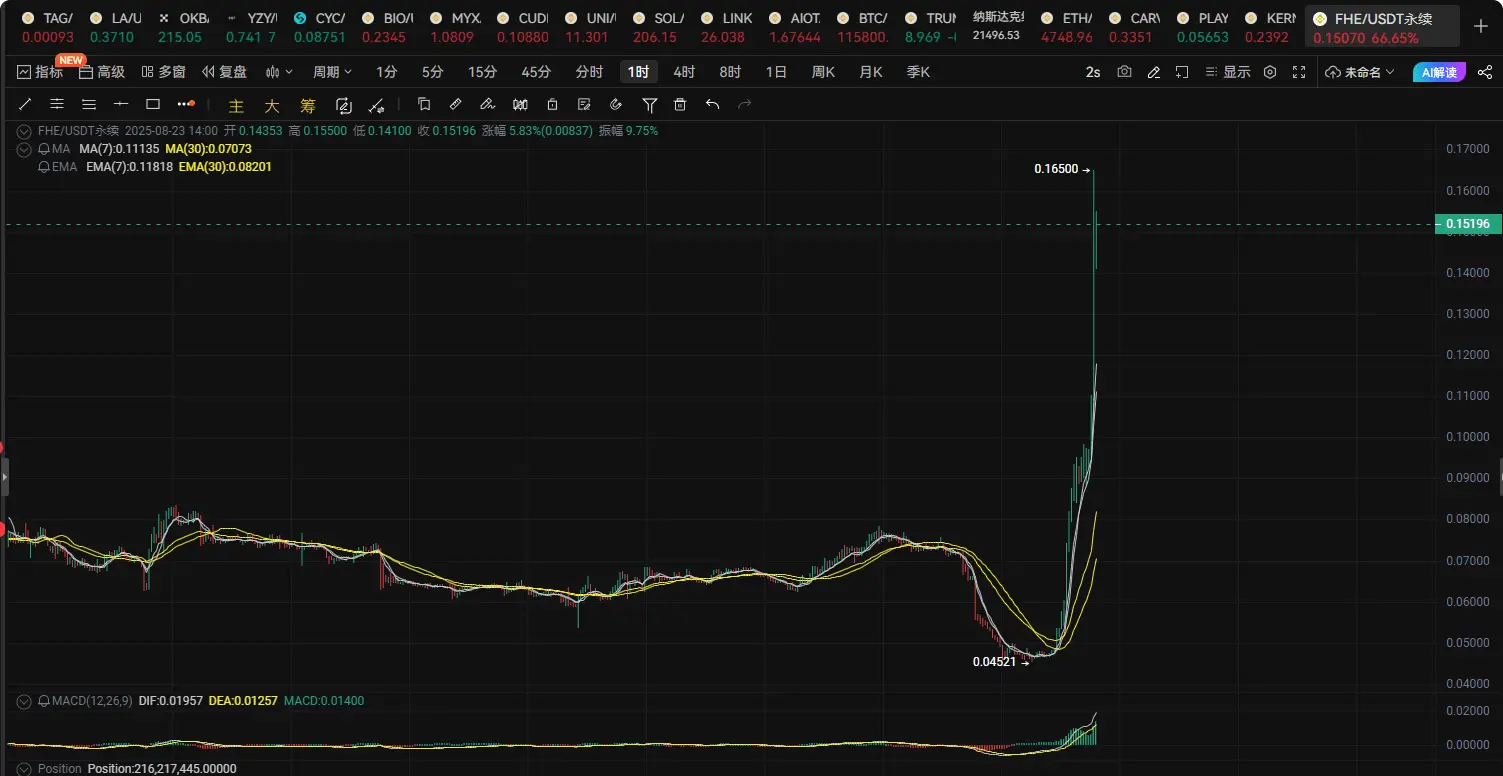Select the 4时 timeframe
Image resolution: width=1503 pixels, height=776 pixels.
(x=684, y=72)
